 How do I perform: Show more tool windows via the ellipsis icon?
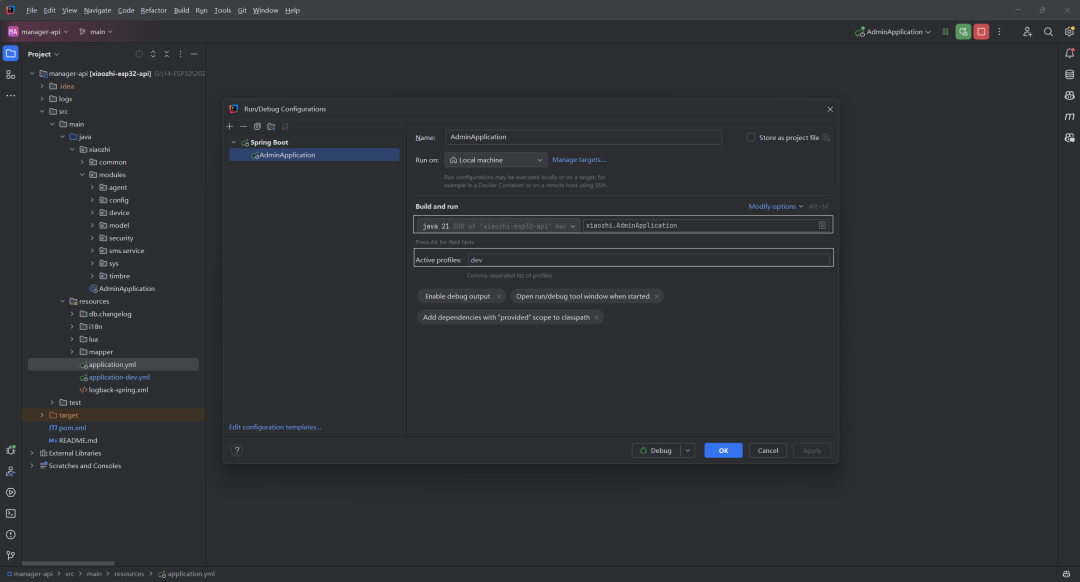point(10,96)
